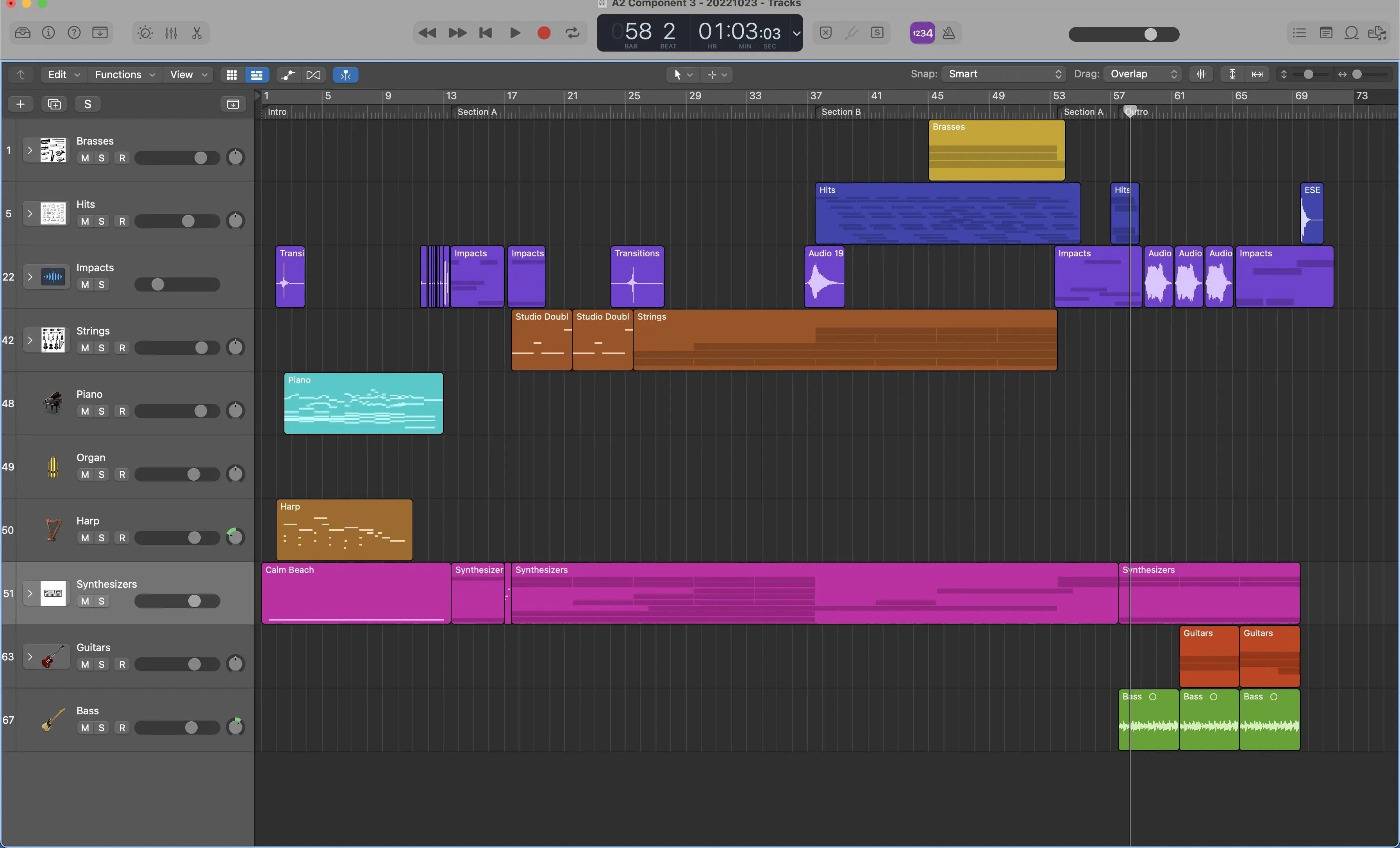This screenshot has height=848, width=1400.
Task: Expand the Synthesizers track stack
Action: pyautogui.click(x=30, y=593)
